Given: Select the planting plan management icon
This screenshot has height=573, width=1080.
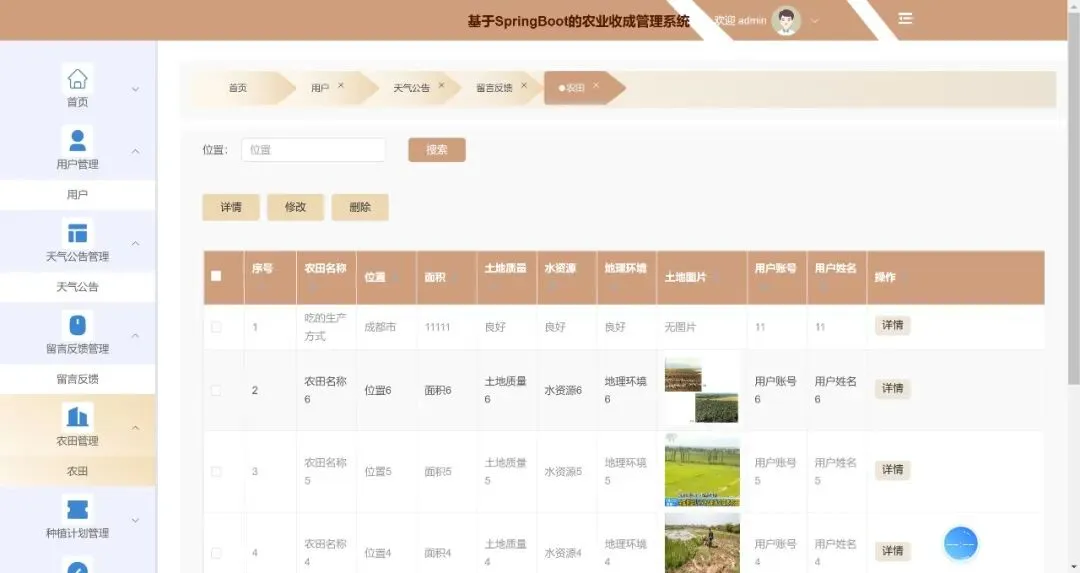Looking at the screenshot, I should (x=77, y=509).
